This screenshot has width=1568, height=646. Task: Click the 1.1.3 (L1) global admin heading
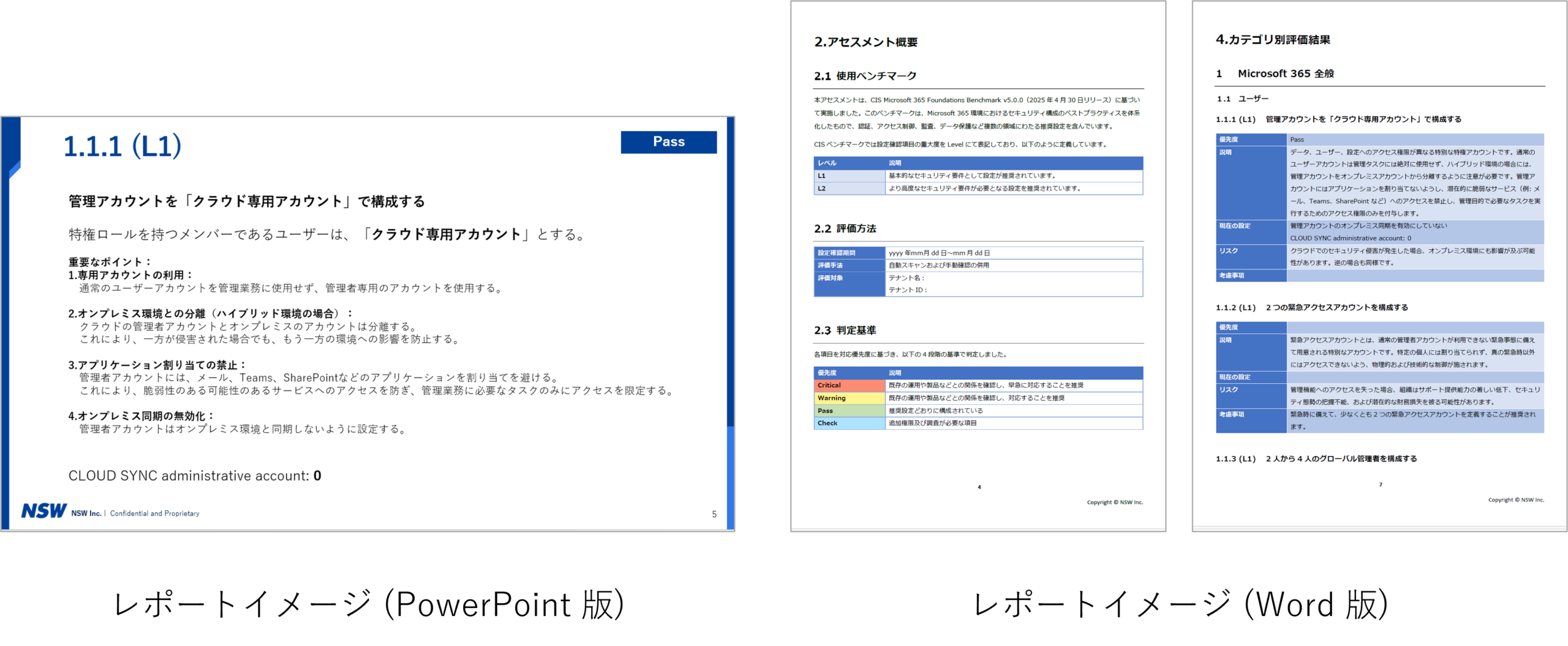(x=1316, y=459)
